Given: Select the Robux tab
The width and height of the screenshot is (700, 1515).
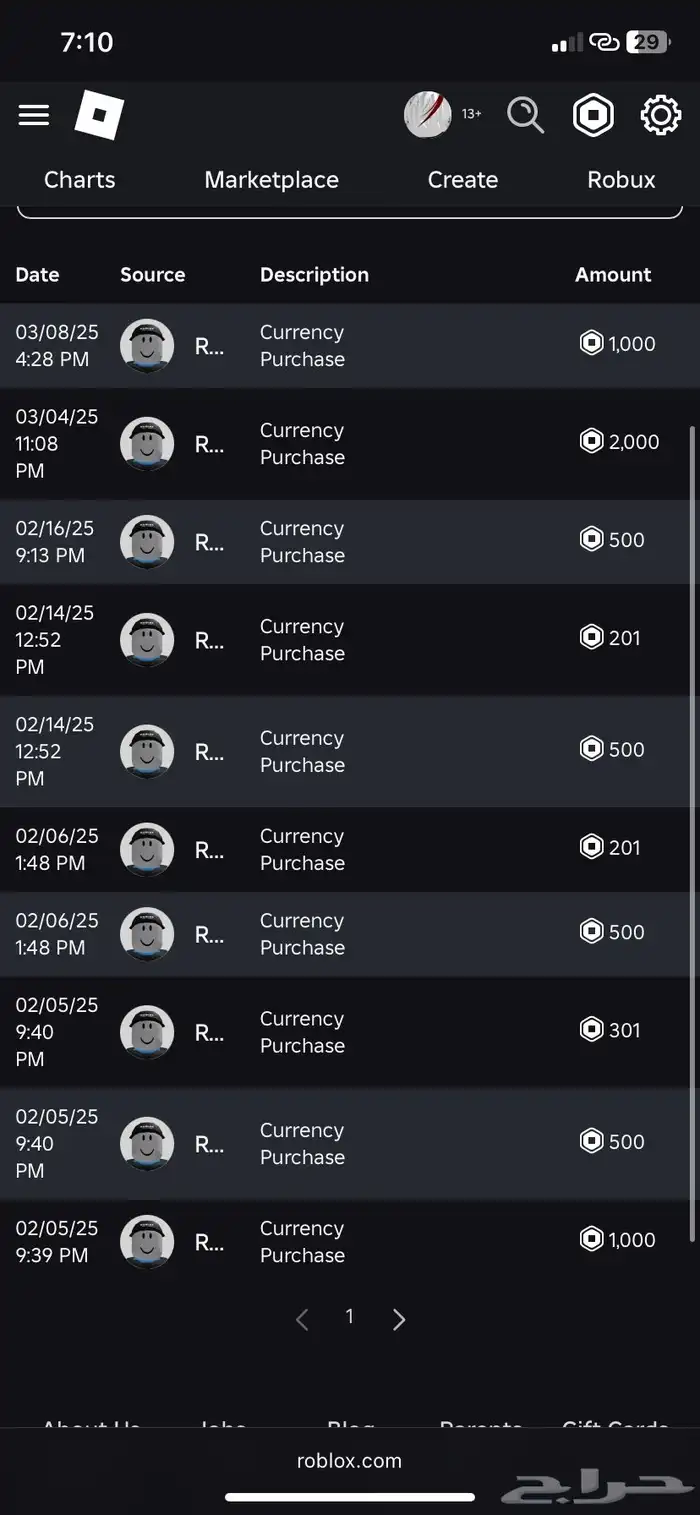Looking at the screenshot, I should [x=621, y=180].
